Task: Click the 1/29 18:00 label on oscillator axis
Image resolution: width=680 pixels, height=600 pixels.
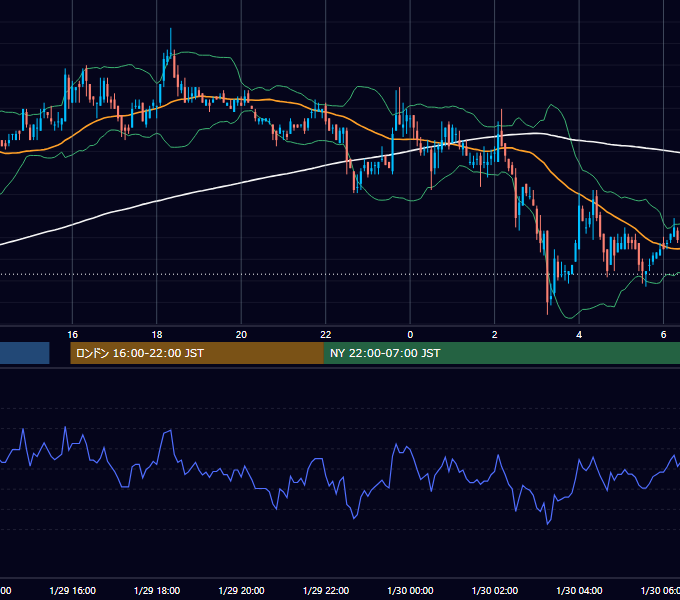Action: click(157, 591)
